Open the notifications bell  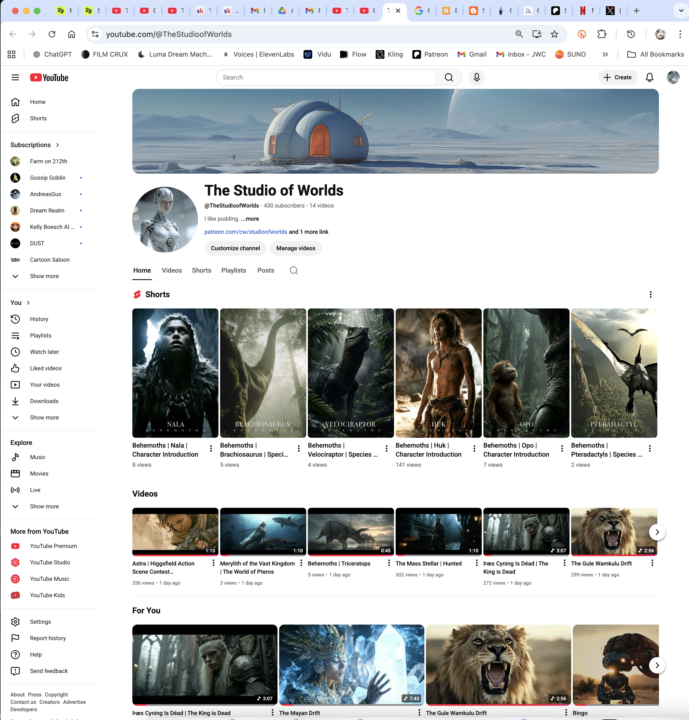click(649, 77)
